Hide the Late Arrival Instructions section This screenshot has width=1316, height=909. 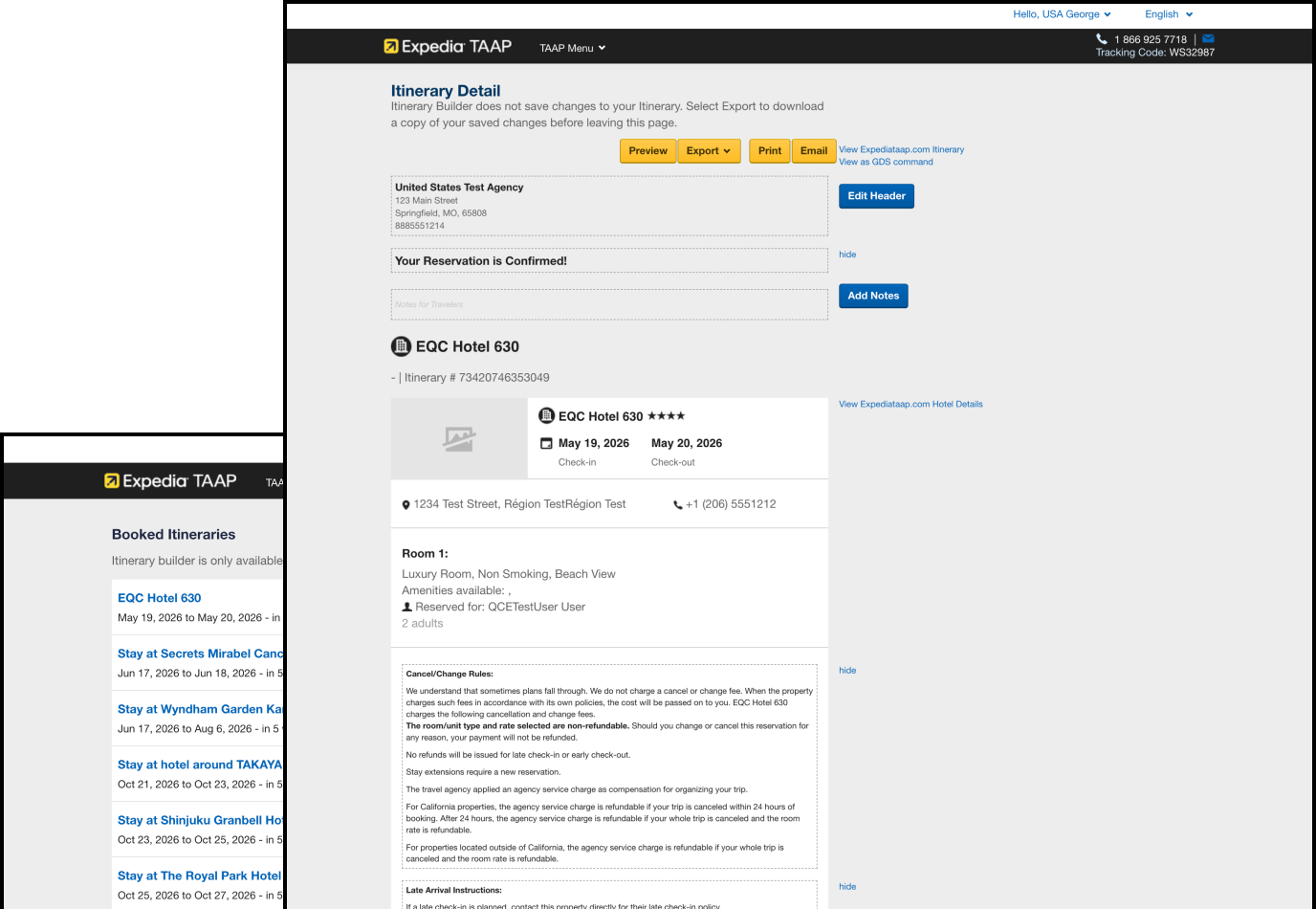[847, 887]
